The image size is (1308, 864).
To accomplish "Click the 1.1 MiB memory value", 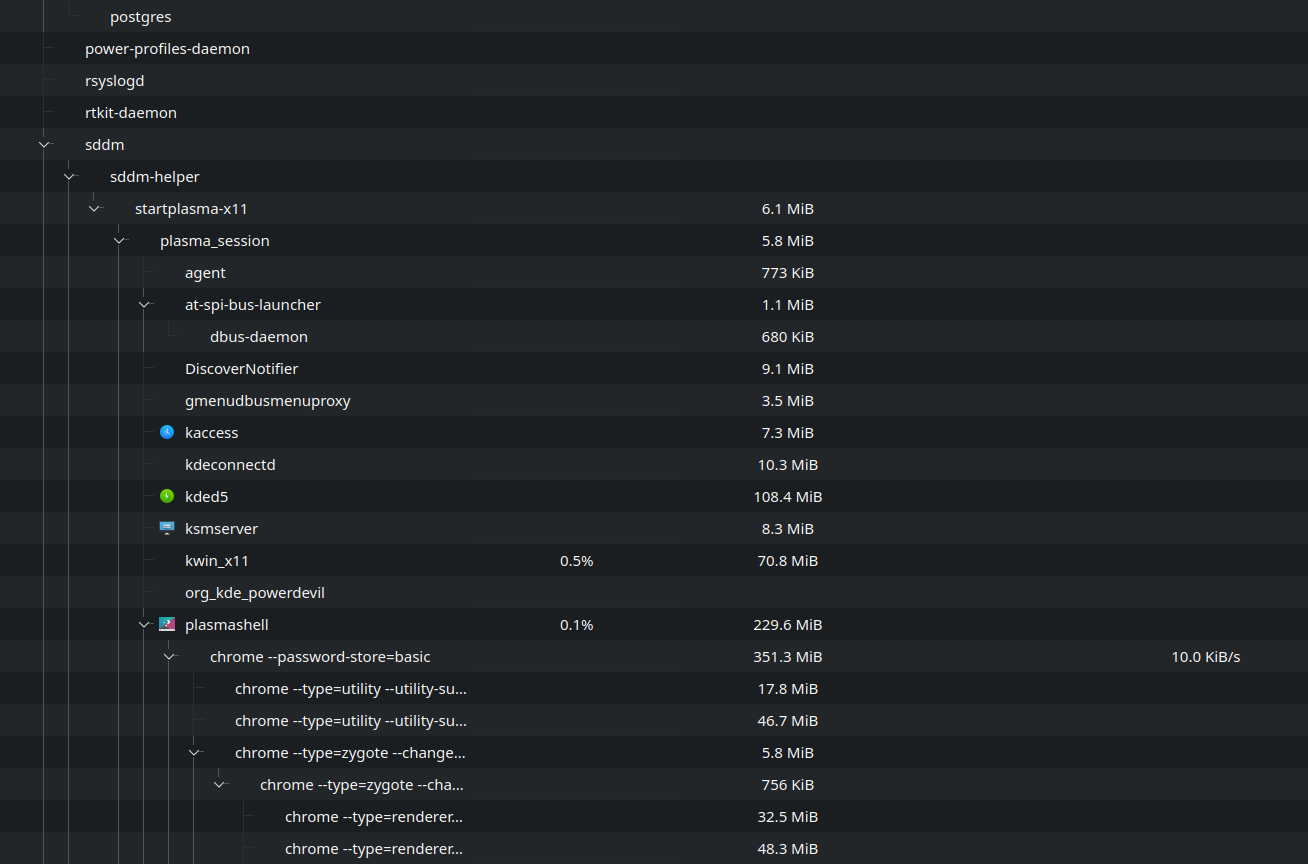I will pyautogui.click(x=788, y=304).
